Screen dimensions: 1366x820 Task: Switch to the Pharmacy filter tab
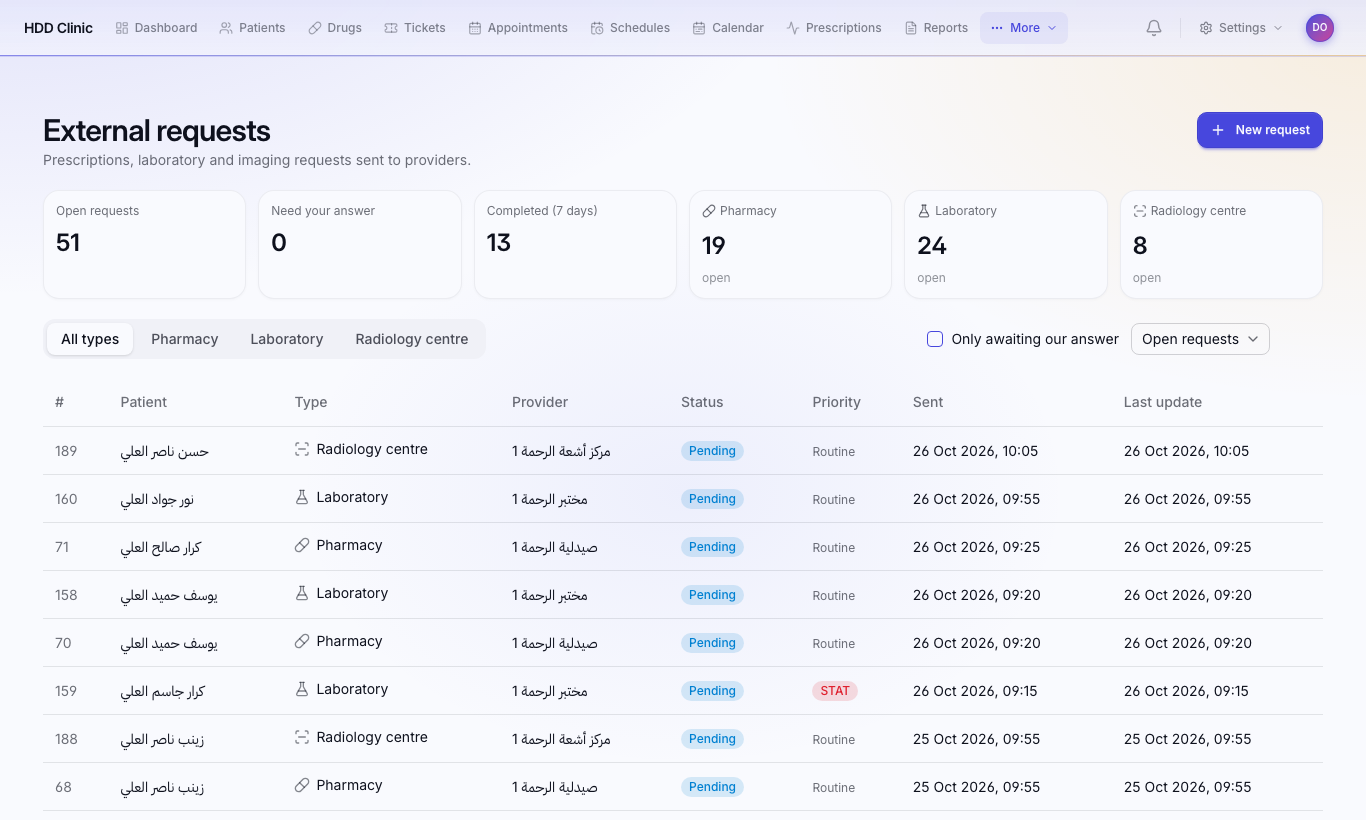tap(185, 339)
